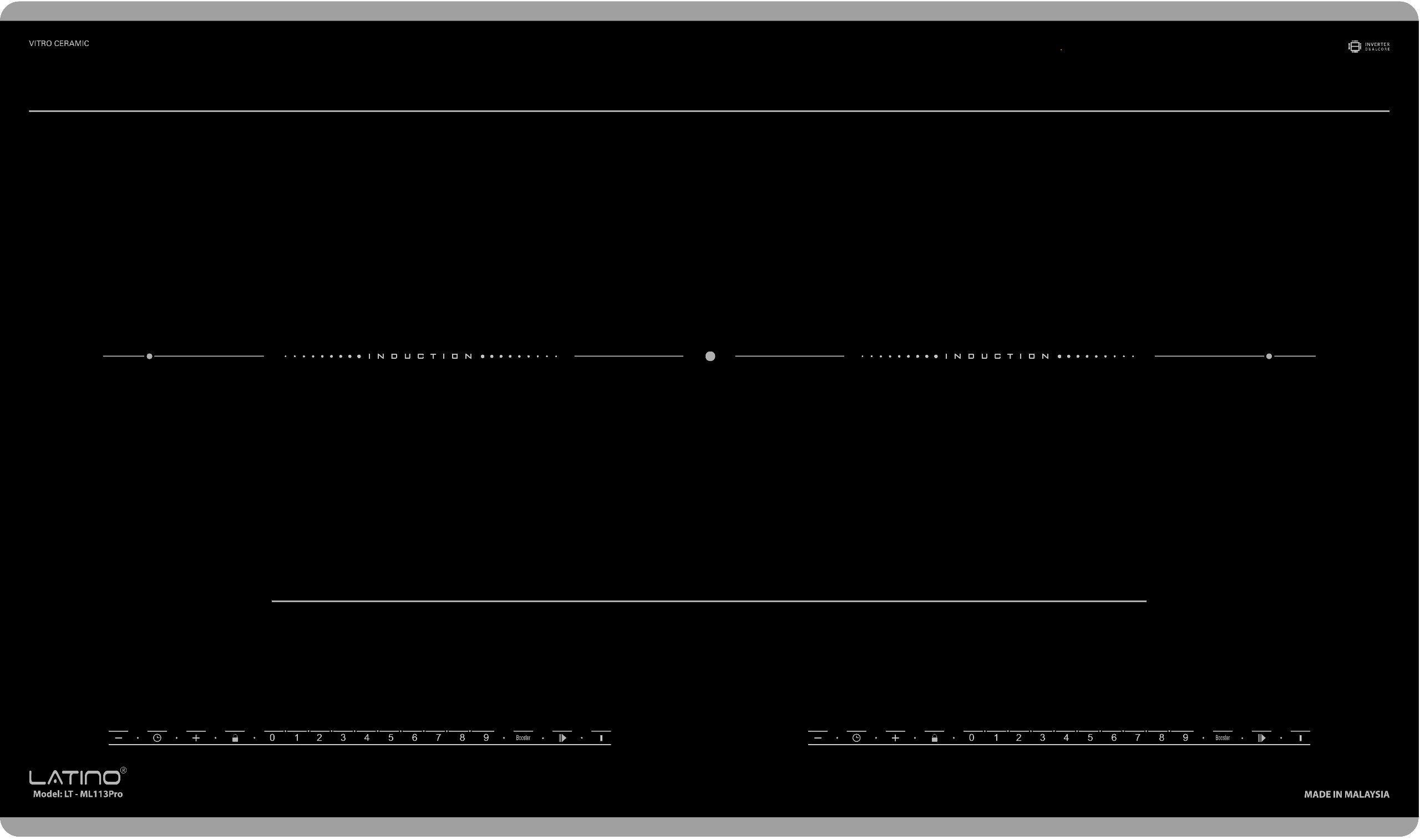Screen dimensions: 1420x840
Task: Set left zone power level to 8
Action: coord(463,738)
